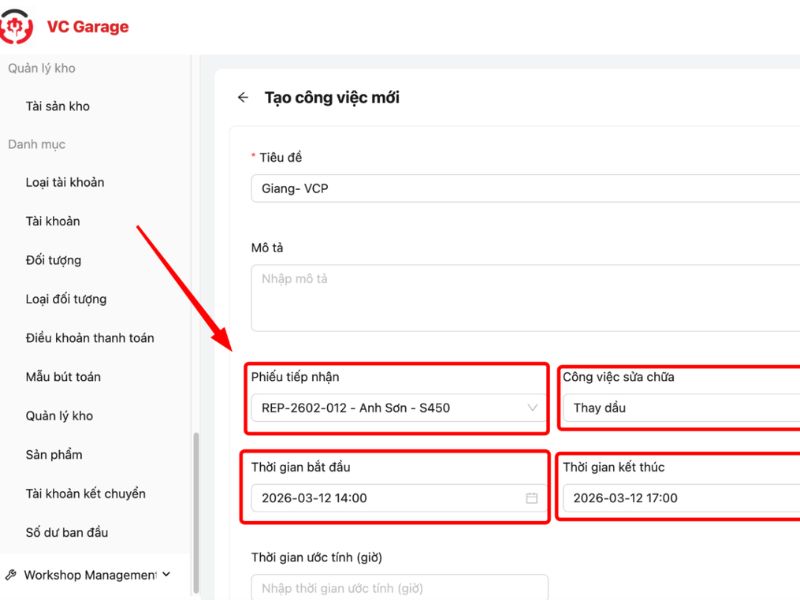Select Loại tài khoản menu item

pos(65,182)
